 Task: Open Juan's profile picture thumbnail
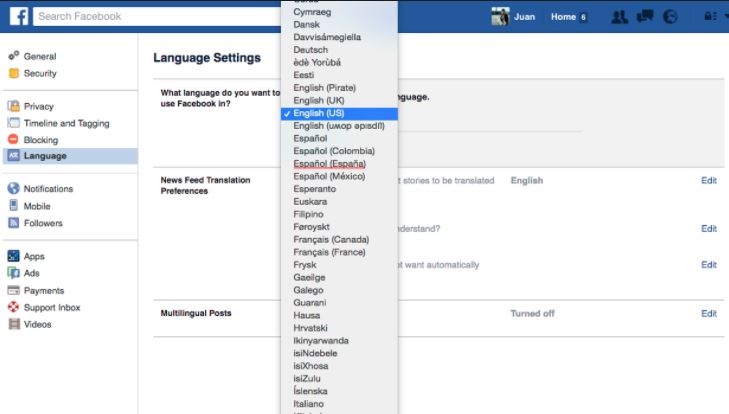[500, 17]
